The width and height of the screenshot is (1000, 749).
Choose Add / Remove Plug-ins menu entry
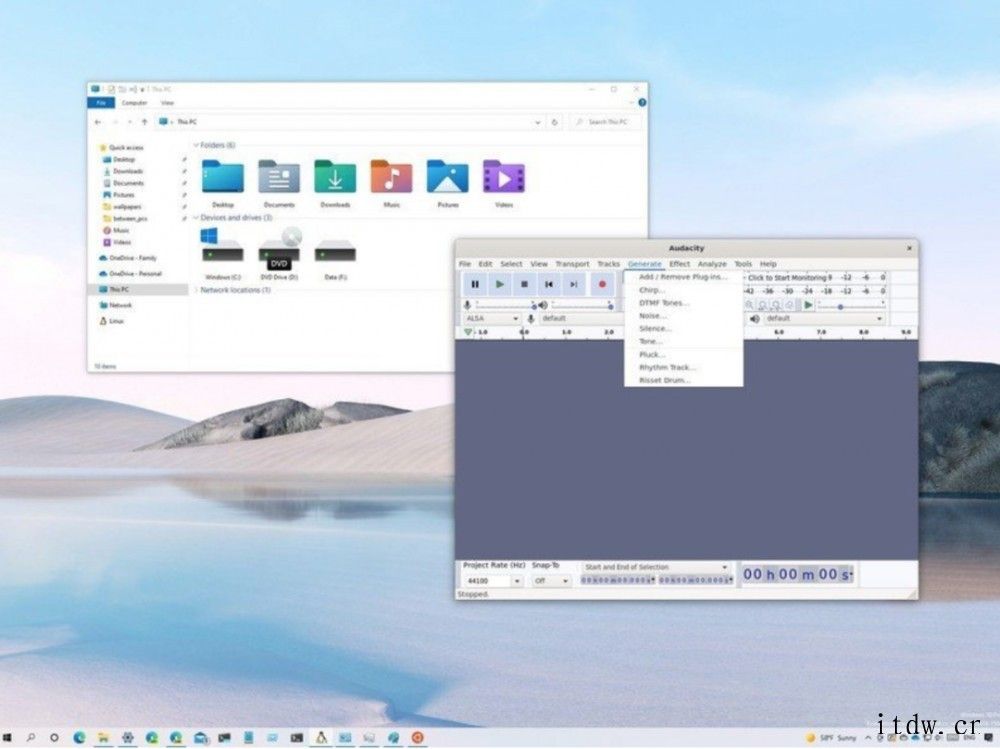[683, 277]
